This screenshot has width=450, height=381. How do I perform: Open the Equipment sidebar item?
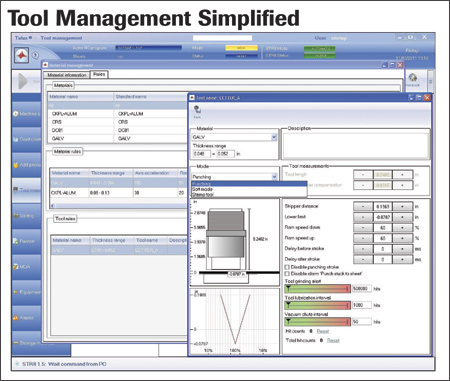tap(26, 292)
